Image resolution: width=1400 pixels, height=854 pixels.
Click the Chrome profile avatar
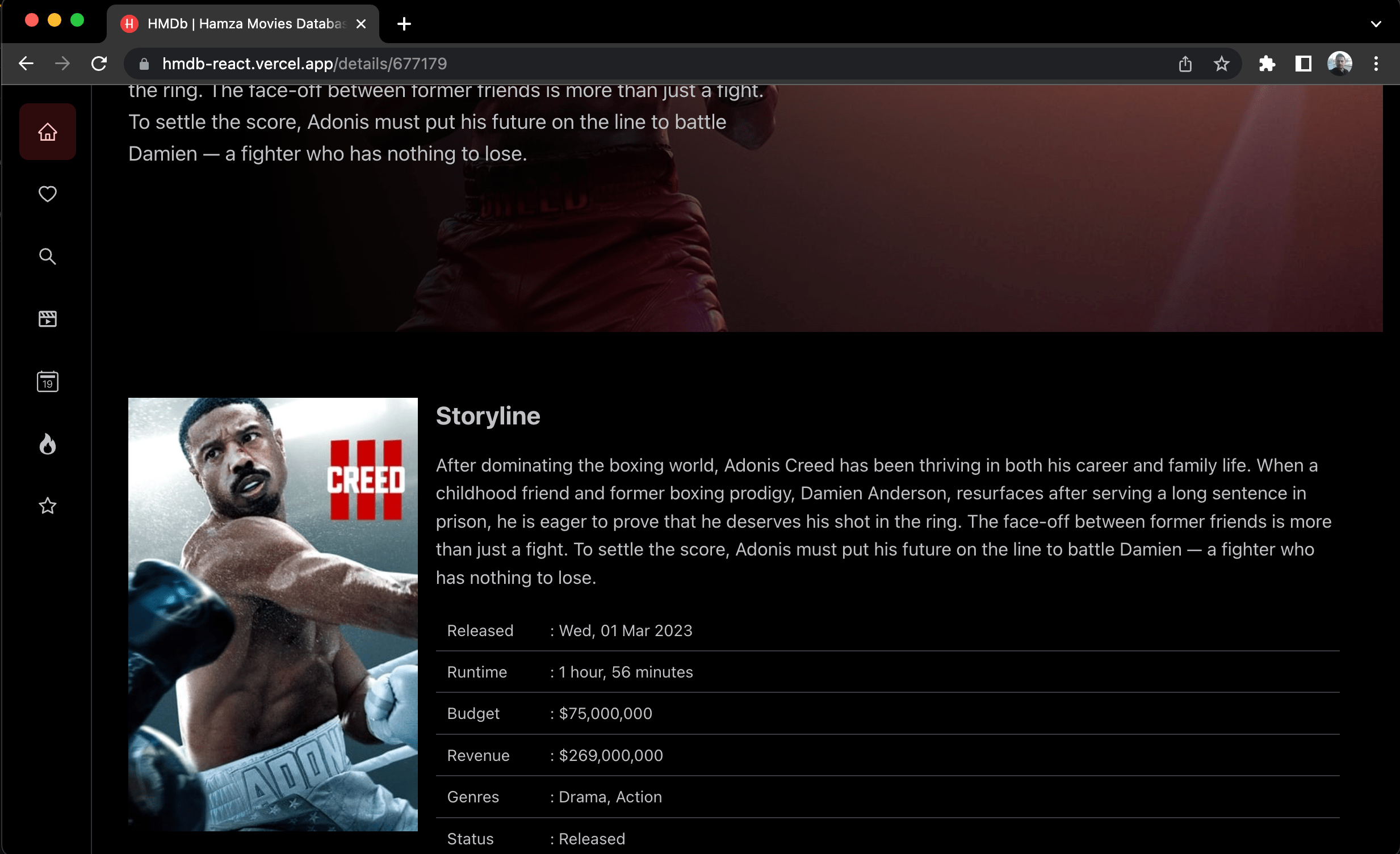click(x=1339, y=64)
